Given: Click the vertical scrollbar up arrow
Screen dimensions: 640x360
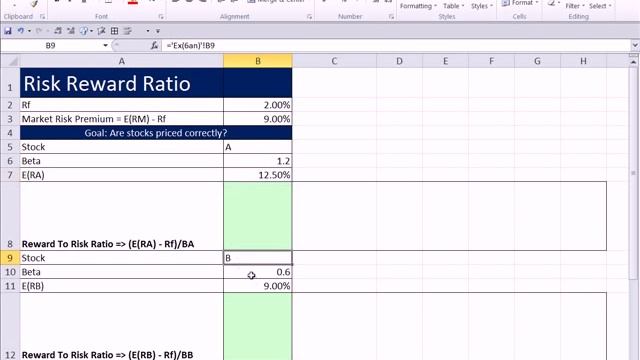Looking at the screenshot, I should point(633,62).
